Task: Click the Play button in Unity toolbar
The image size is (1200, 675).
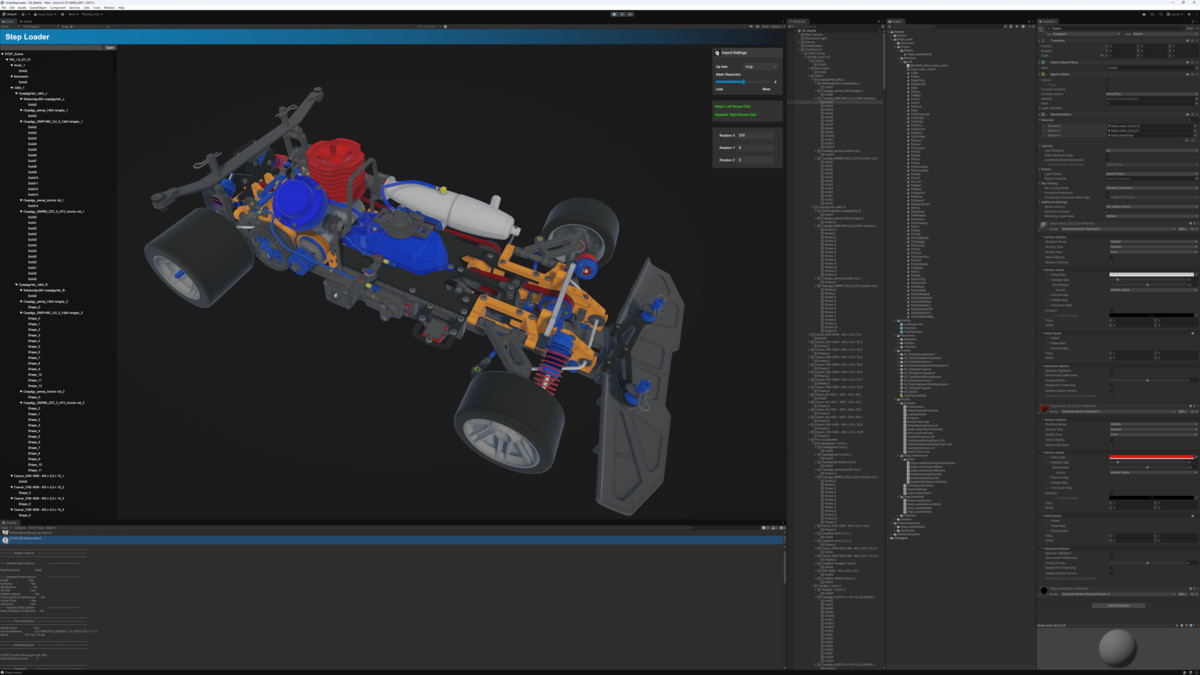Action: tap(615, 14)
